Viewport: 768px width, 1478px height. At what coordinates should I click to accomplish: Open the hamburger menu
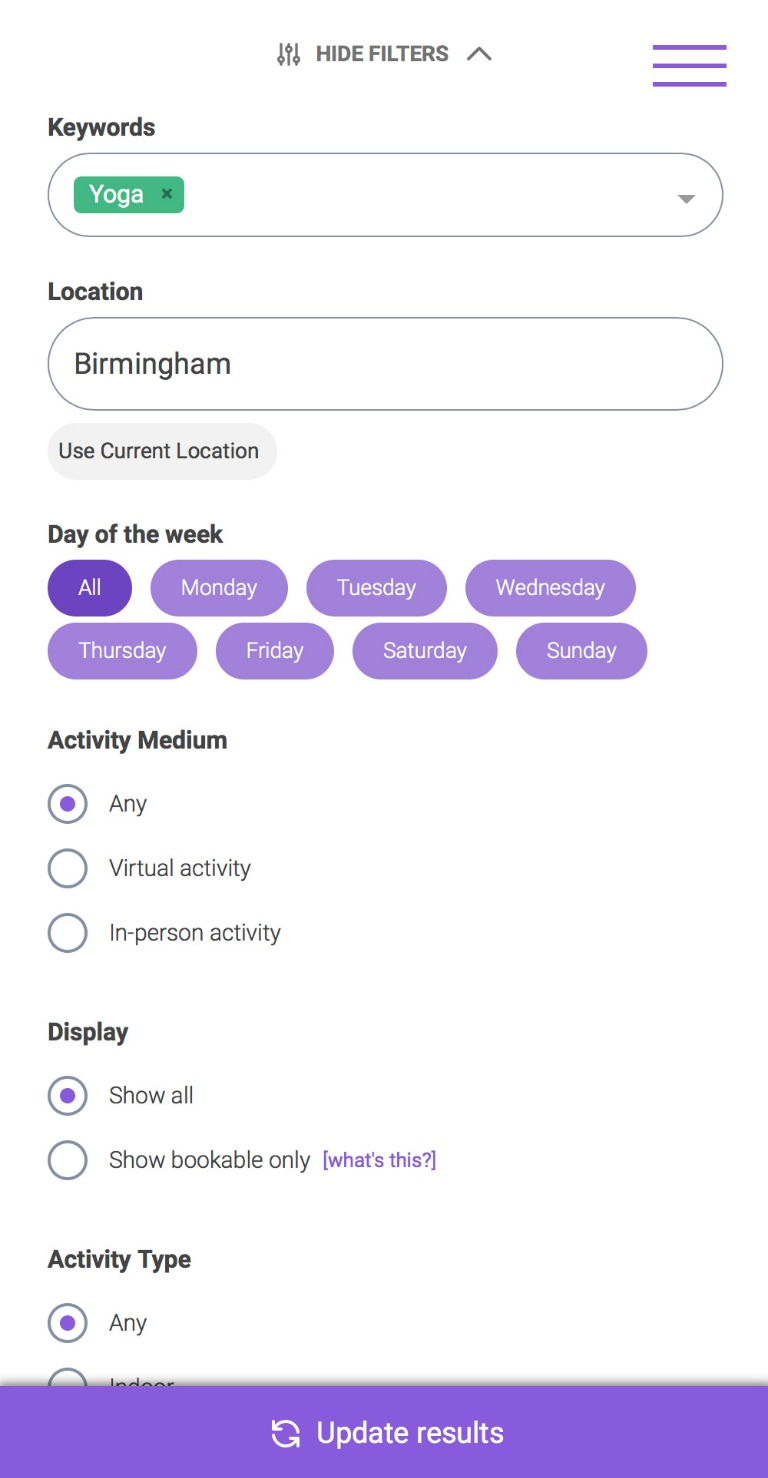(689, 65)
